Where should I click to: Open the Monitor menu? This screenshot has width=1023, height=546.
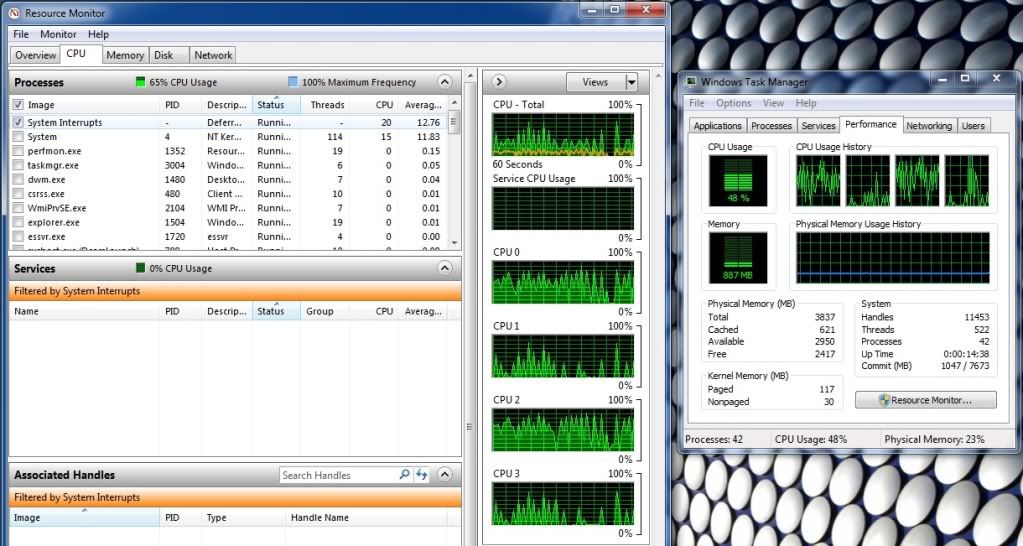pos(58,34)
